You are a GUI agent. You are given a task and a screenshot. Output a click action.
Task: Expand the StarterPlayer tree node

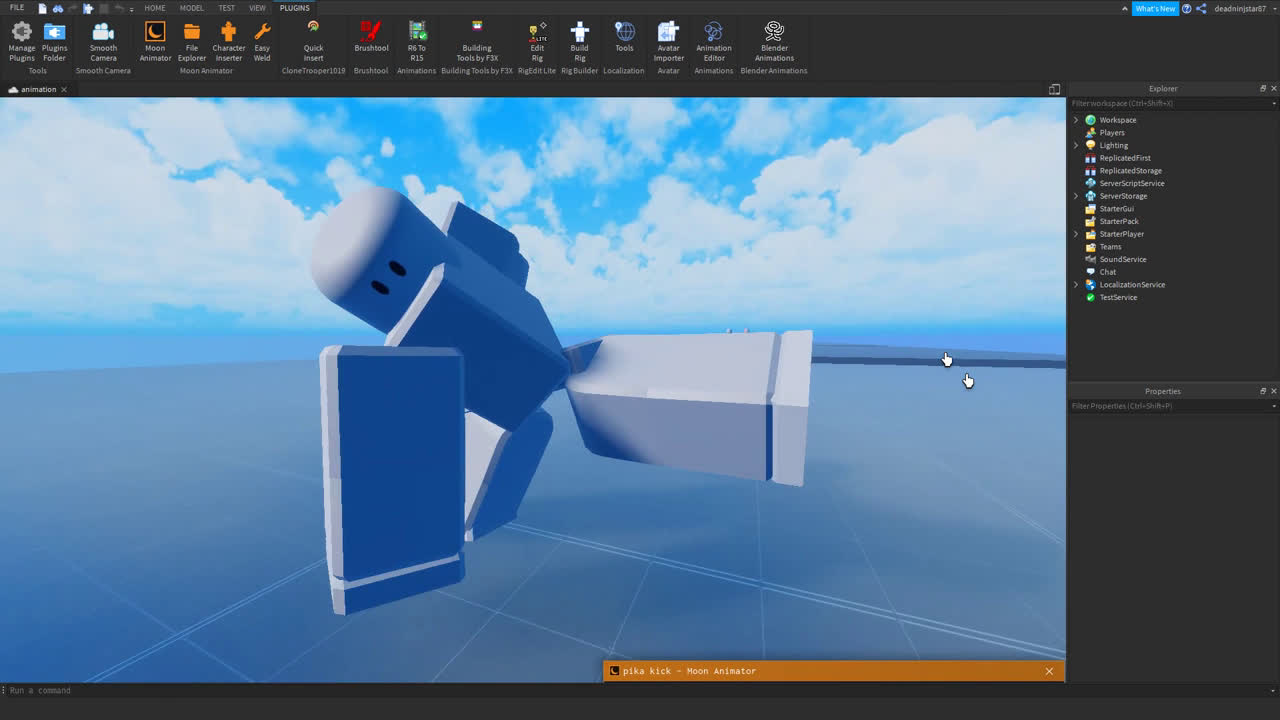point(1076,234)
